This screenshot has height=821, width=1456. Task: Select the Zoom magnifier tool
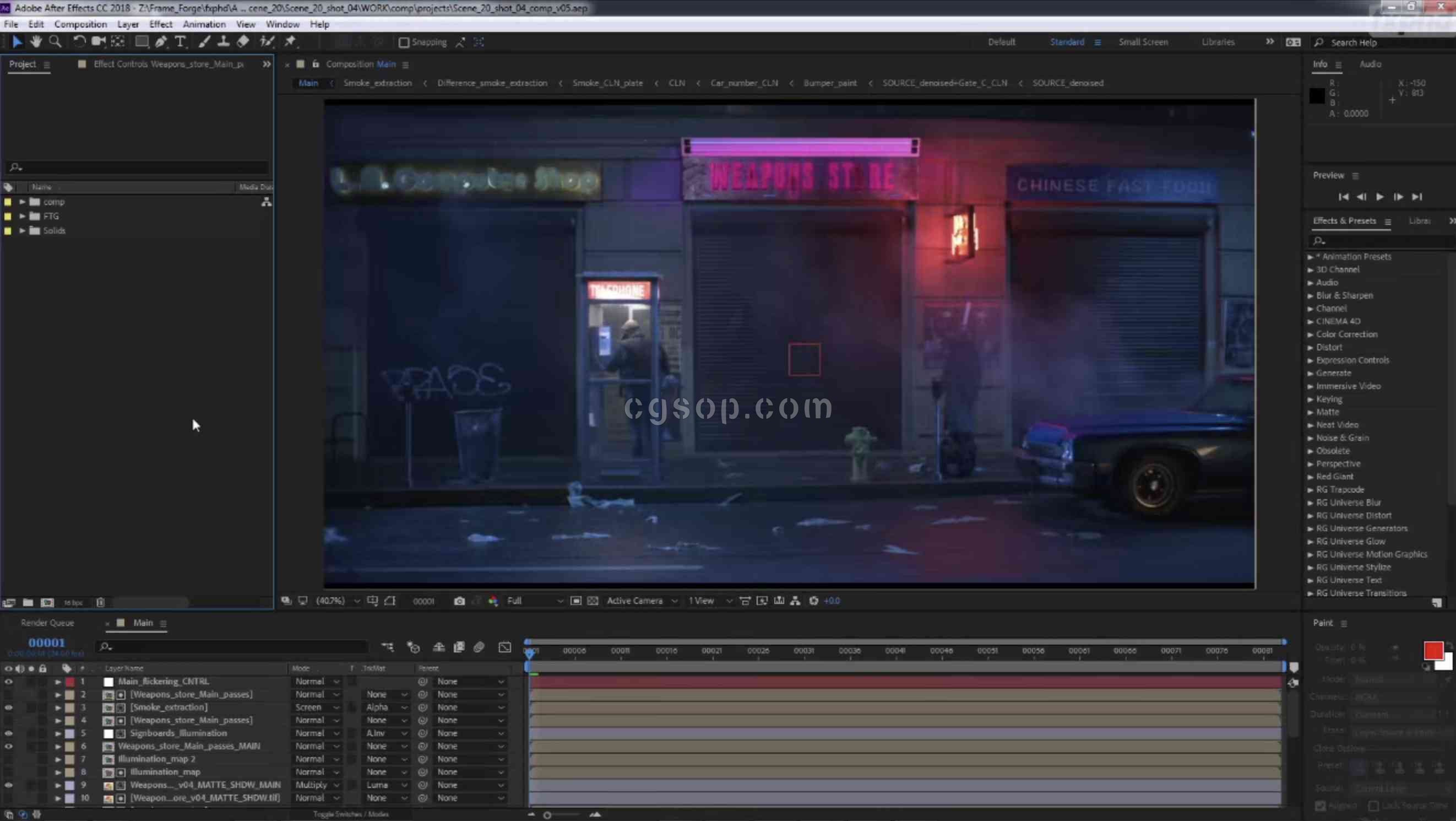tap(55, 41)
